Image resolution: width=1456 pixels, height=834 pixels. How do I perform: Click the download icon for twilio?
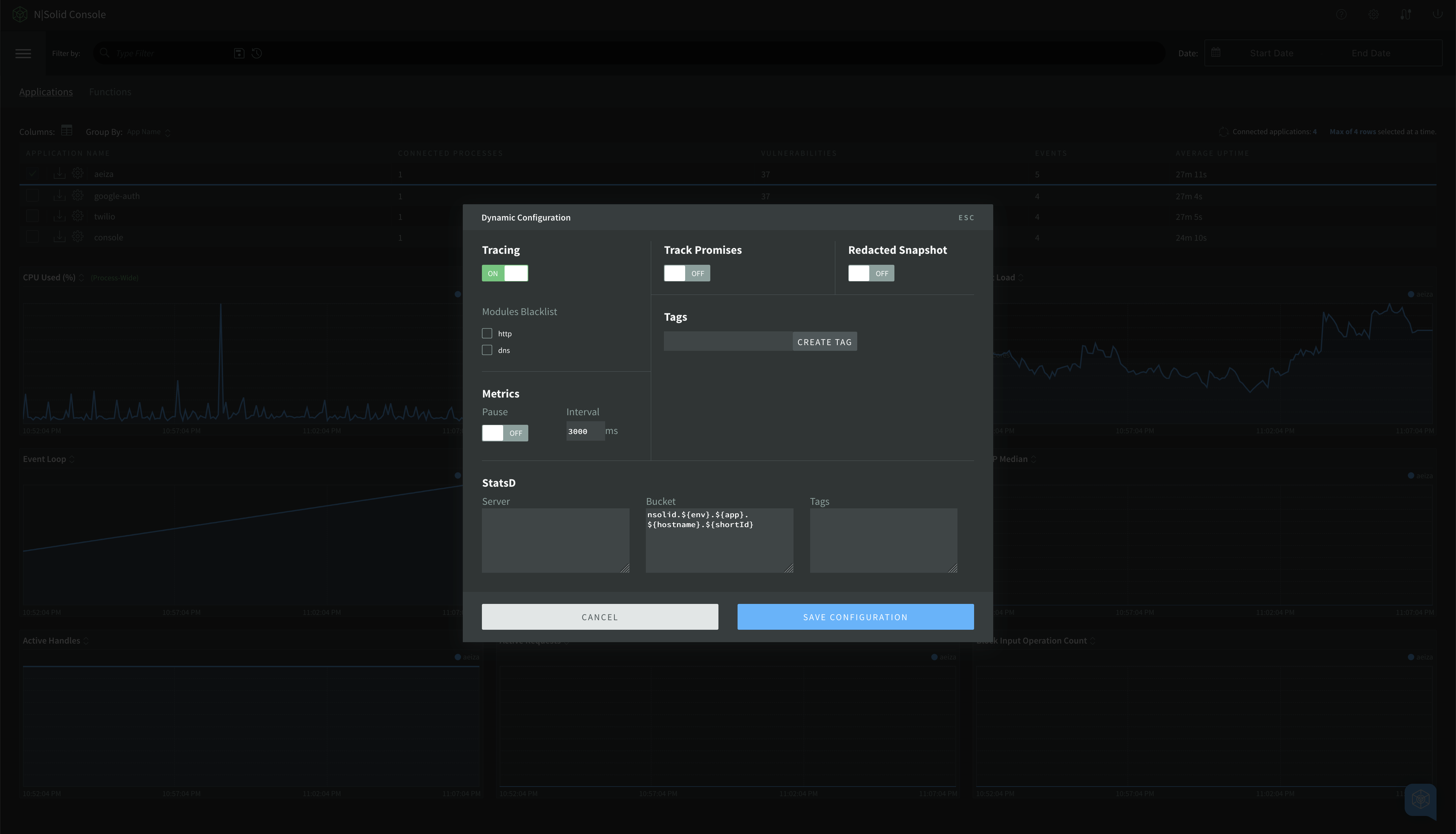[x=59, y=216]
